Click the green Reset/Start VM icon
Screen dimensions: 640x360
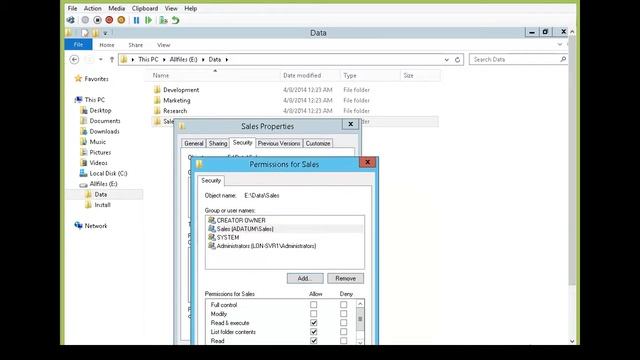[148, 20]
